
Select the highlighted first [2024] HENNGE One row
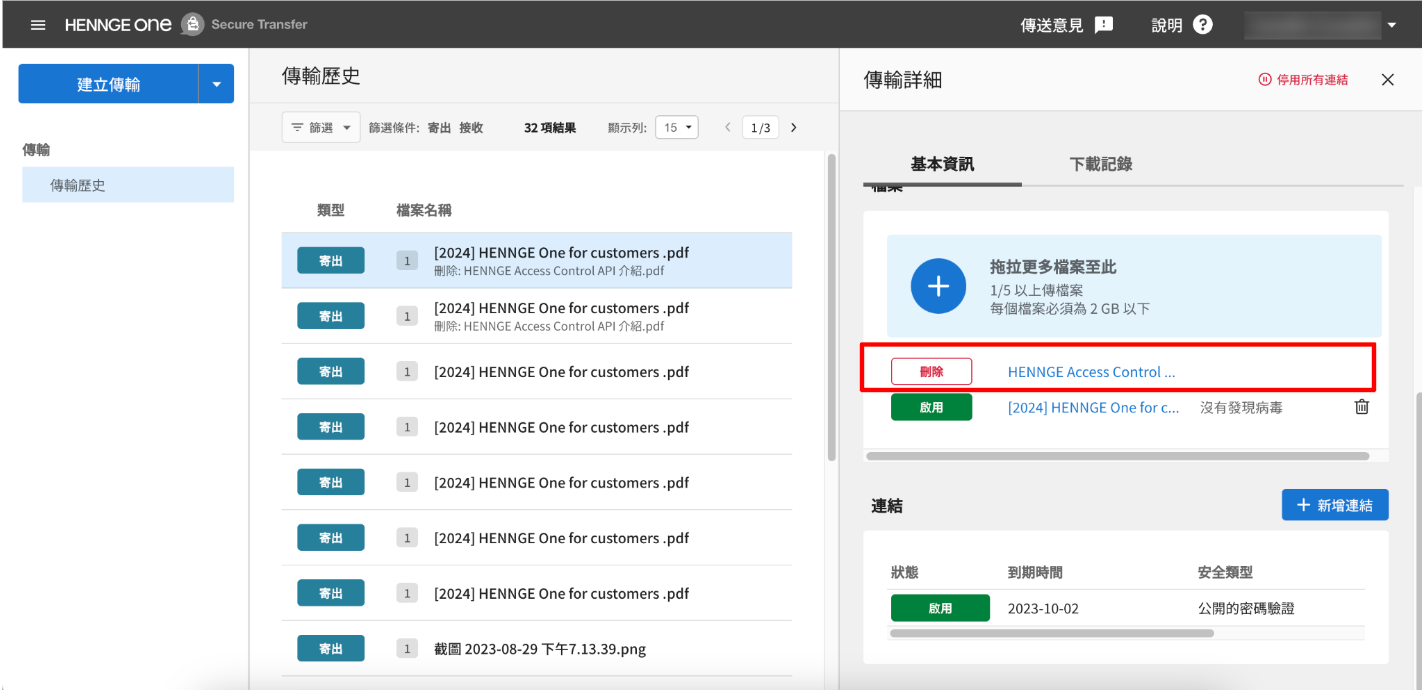pos(537,261)
